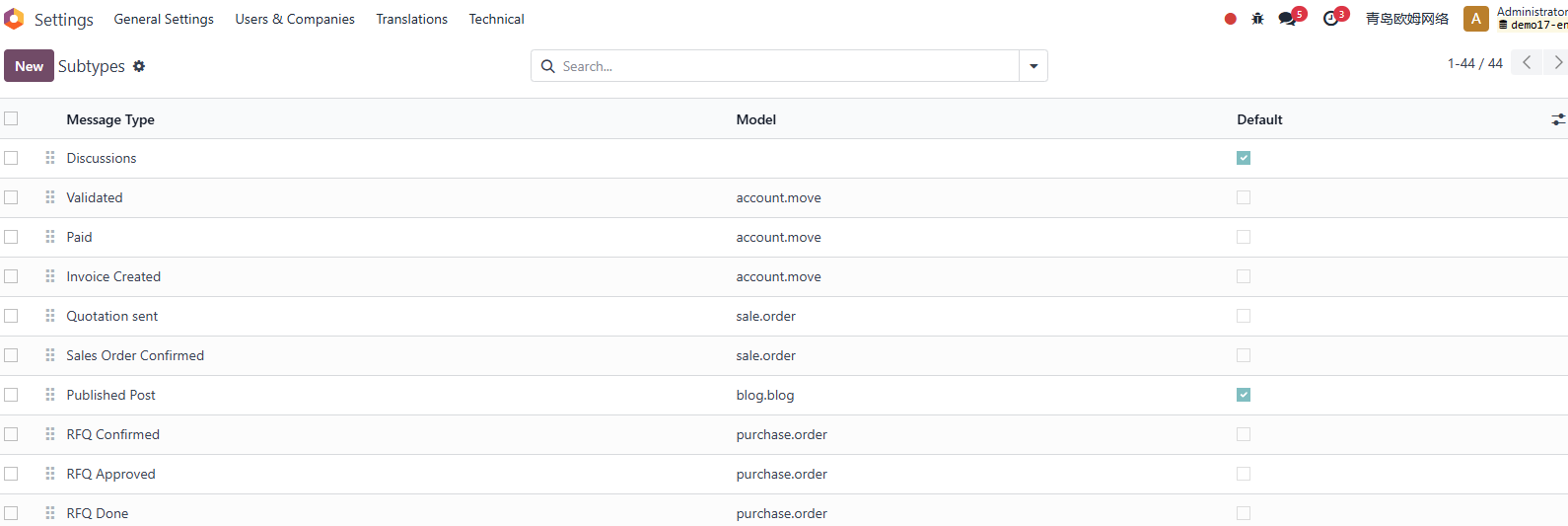The height and width of the screenshot is (526, 1568).
Task: Open the Users & Companies menu
Action: [295, 19]
